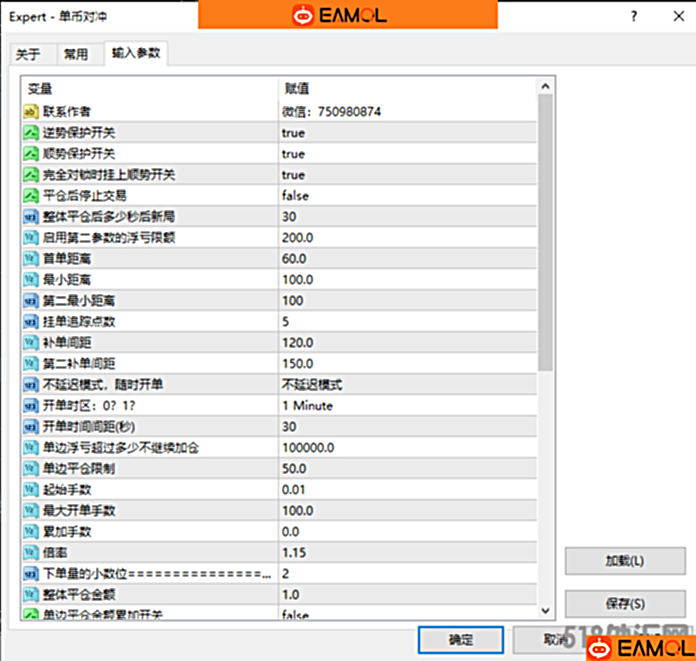Cancel with the 取消 button
Viewport: 696px width, 661px height.
555,640
